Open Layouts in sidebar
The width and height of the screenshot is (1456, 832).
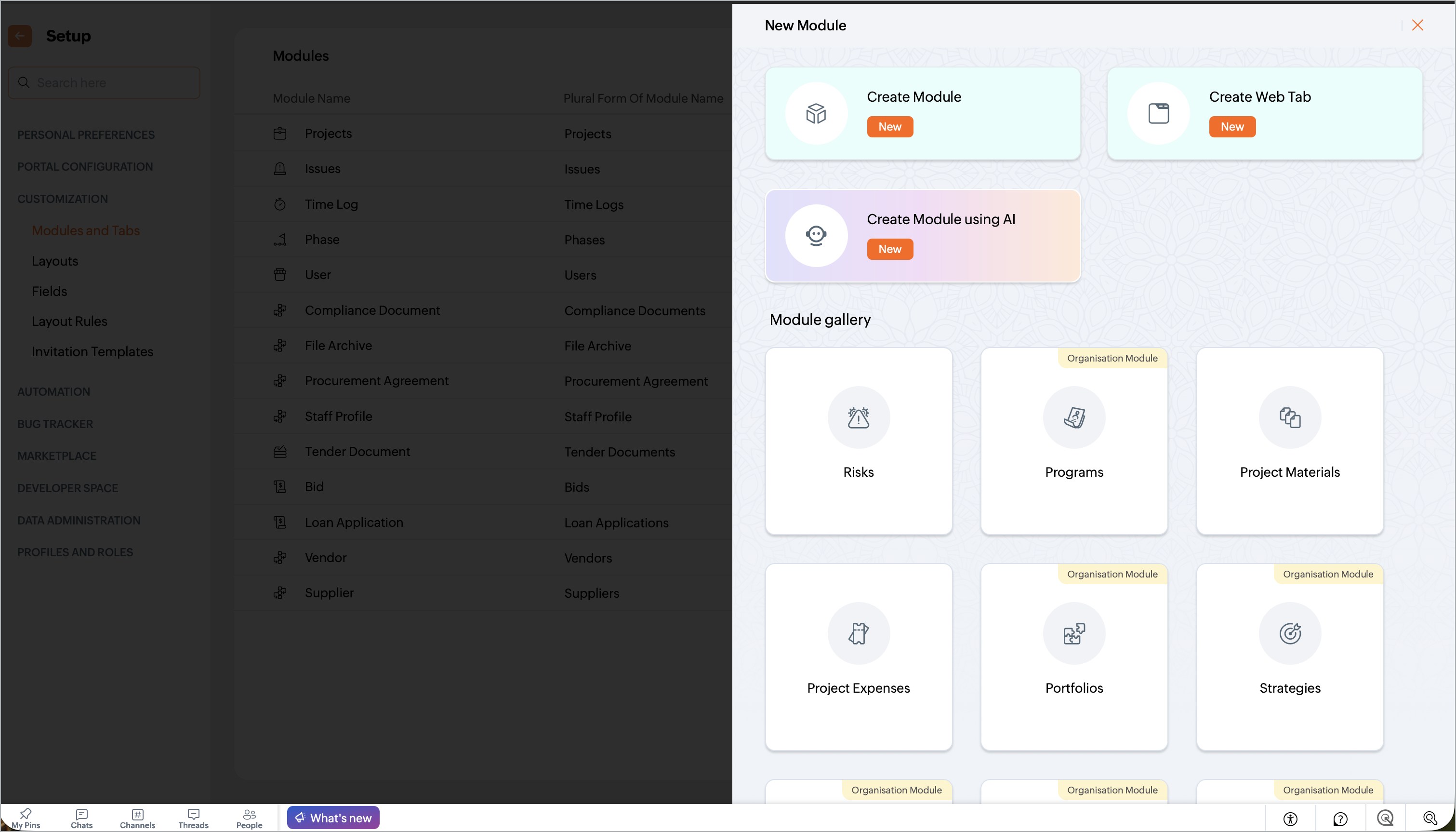click(x=55, y=261)
